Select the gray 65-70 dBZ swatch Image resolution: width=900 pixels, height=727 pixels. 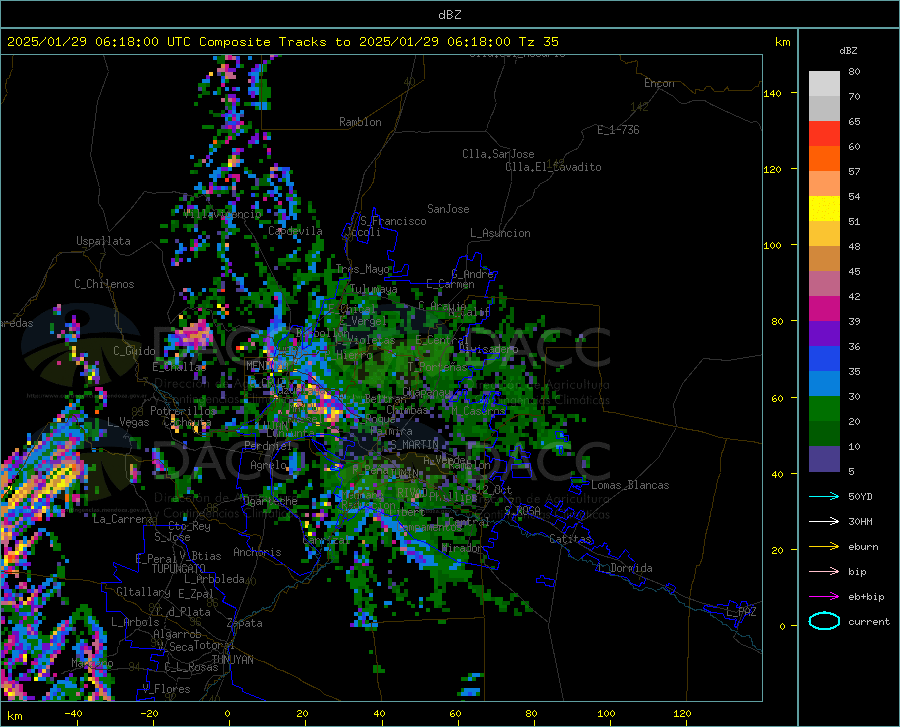coord(824,108)
